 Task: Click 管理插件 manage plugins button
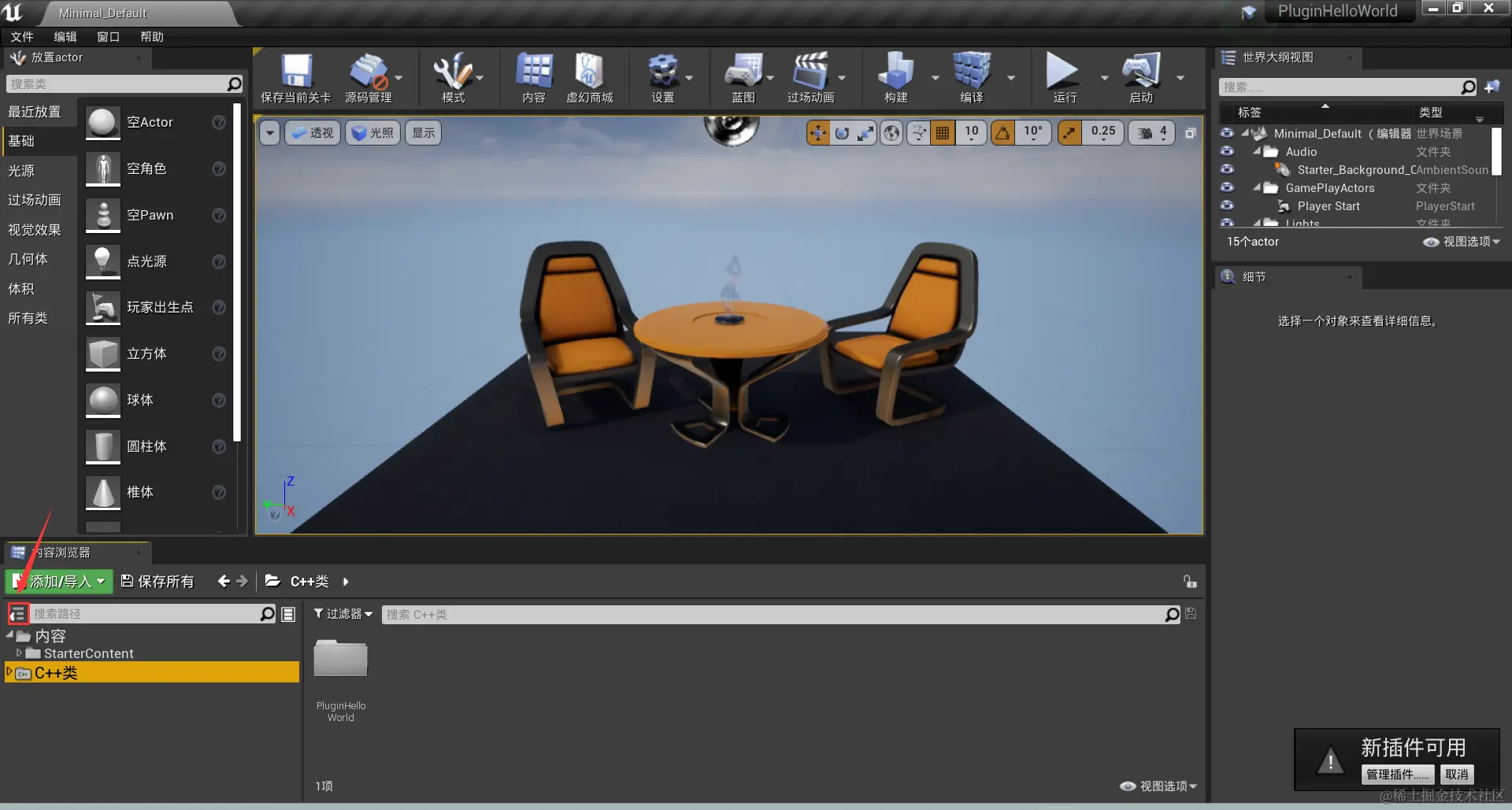(1398, 775)
